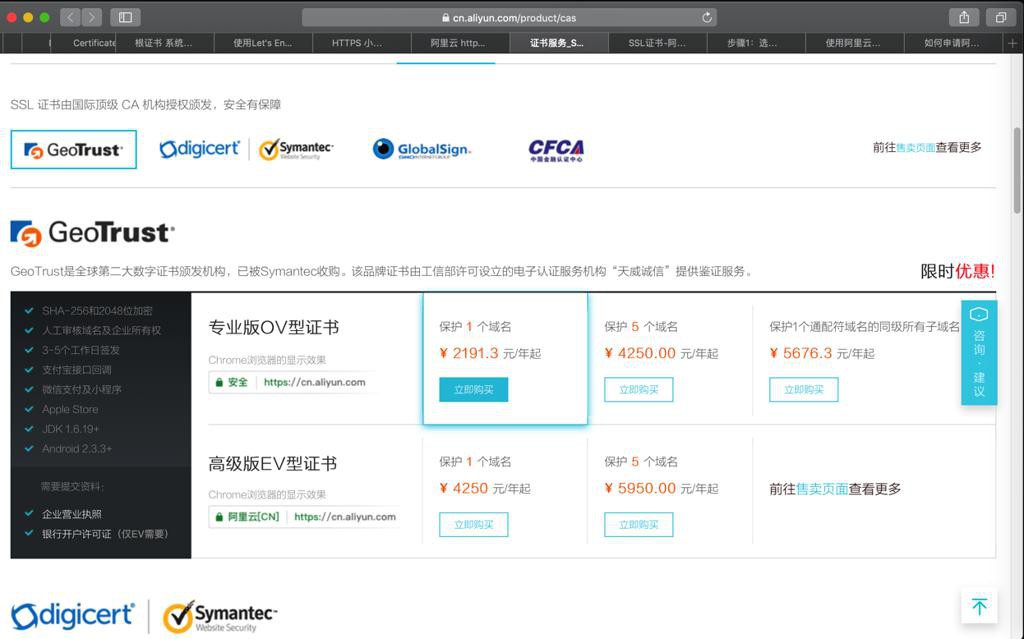Click the SHA-256和2048位加密 feature item
This screenshot has height=639, width=1024.
[89, 311]
